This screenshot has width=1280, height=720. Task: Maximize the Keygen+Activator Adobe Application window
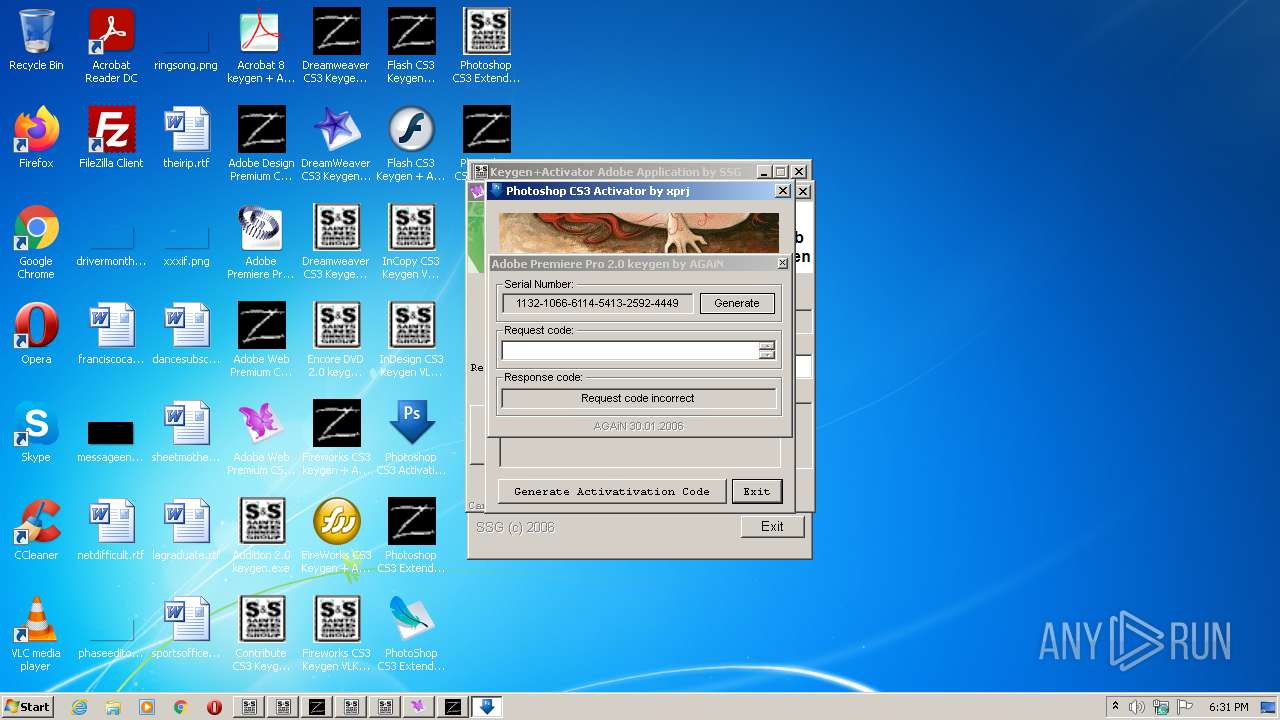pos(781,172)
